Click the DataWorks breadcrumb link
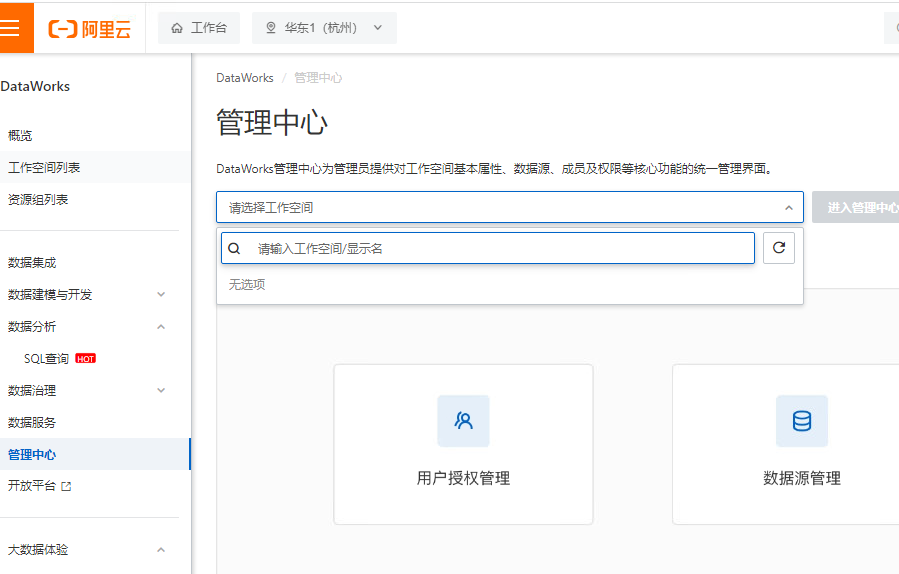Screen dimensions: 899x574 245,78
